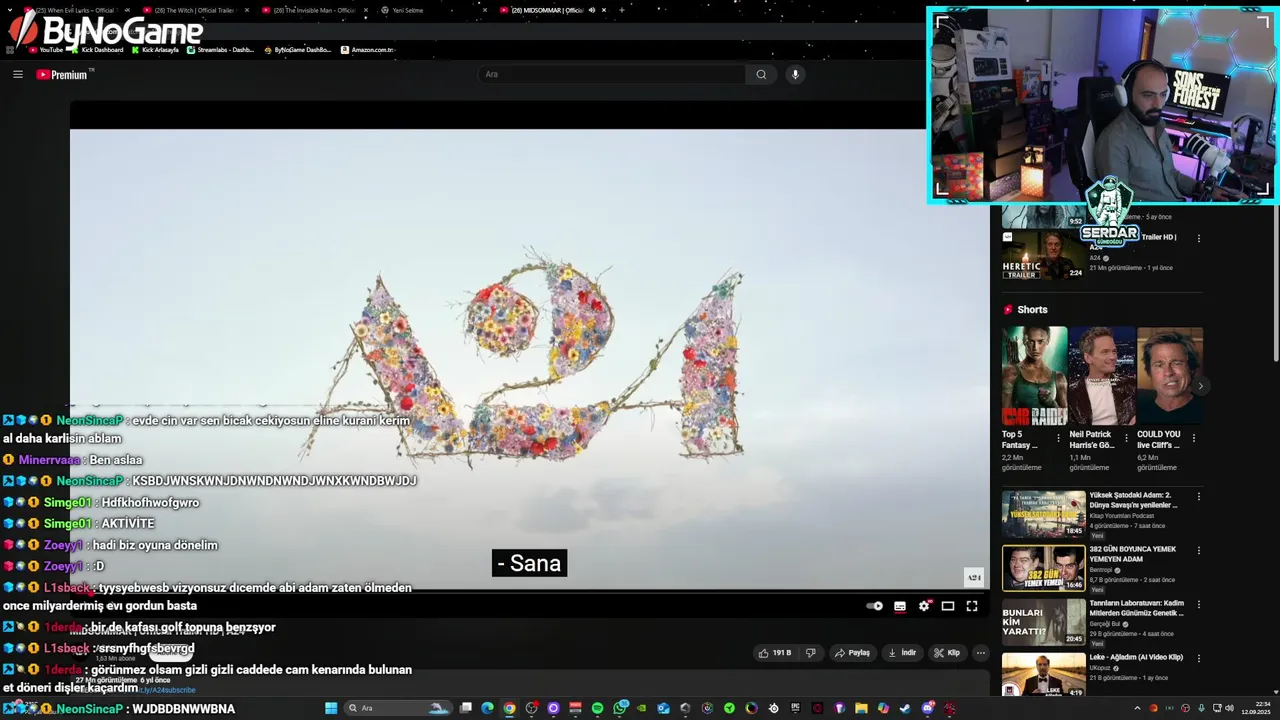Switch to The Invisible Man tab
This screenshot has height=720, width=1280.
(x=313, y=10)
